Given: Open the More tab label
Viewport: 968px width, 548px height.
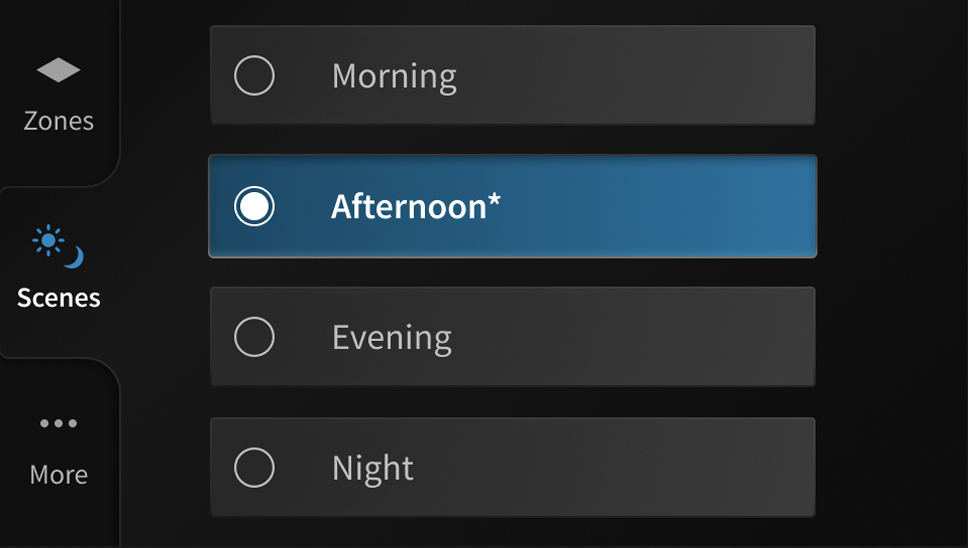Looking at the screenshot, I should click(58, 474).
